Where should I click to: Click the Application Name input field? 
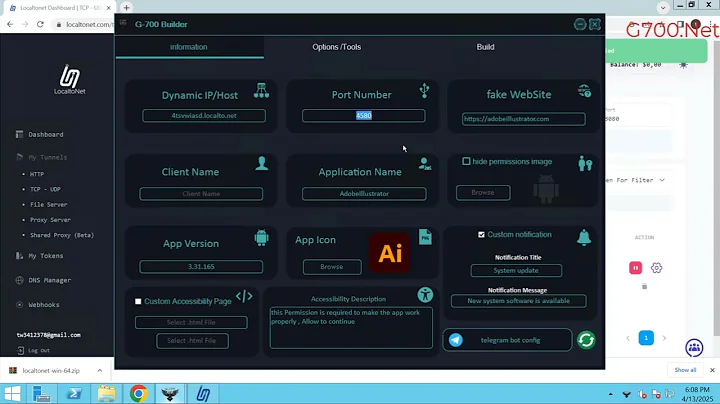[x=364, y=194]
